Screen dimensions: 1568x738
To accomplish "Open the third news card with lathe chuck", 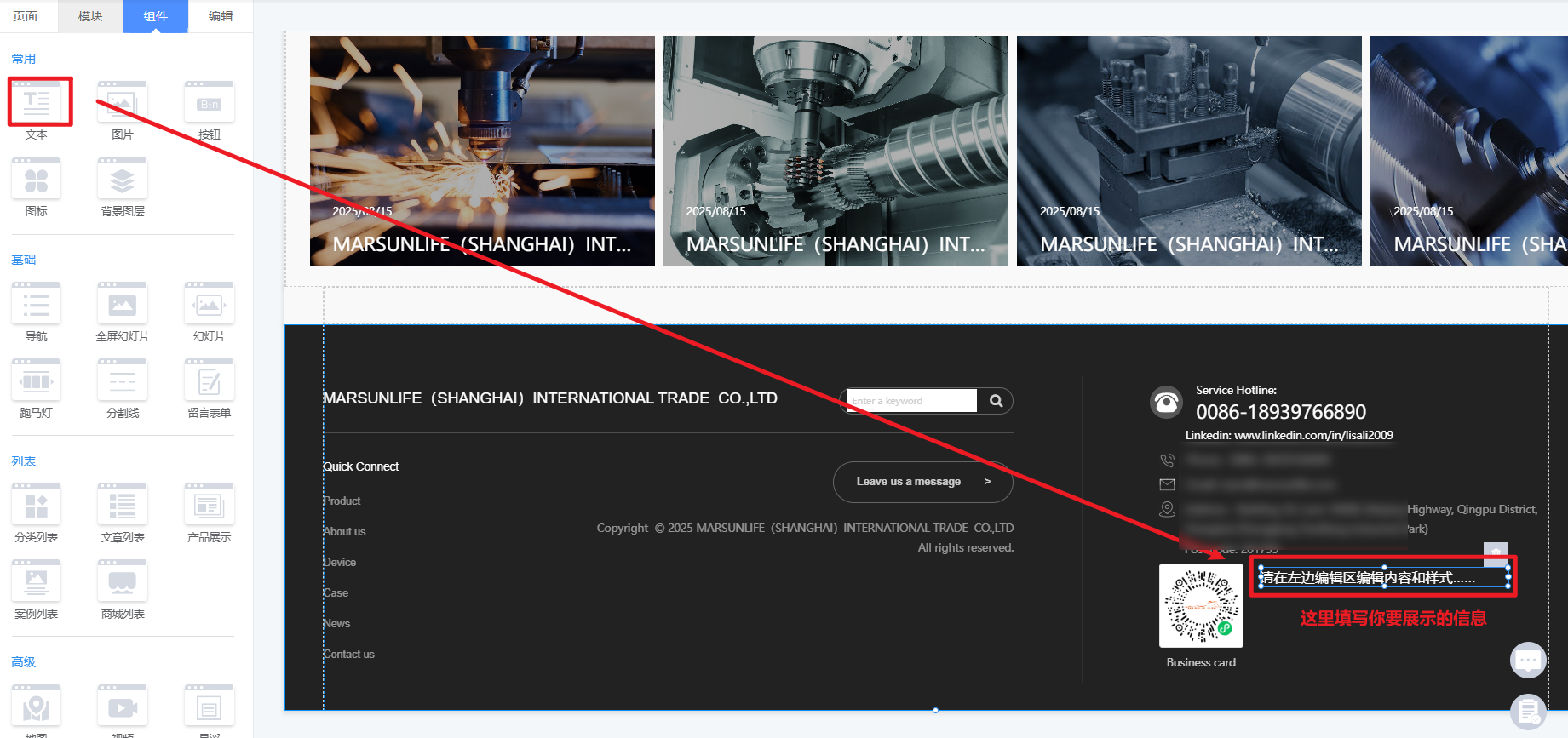I will [1189, 151].
